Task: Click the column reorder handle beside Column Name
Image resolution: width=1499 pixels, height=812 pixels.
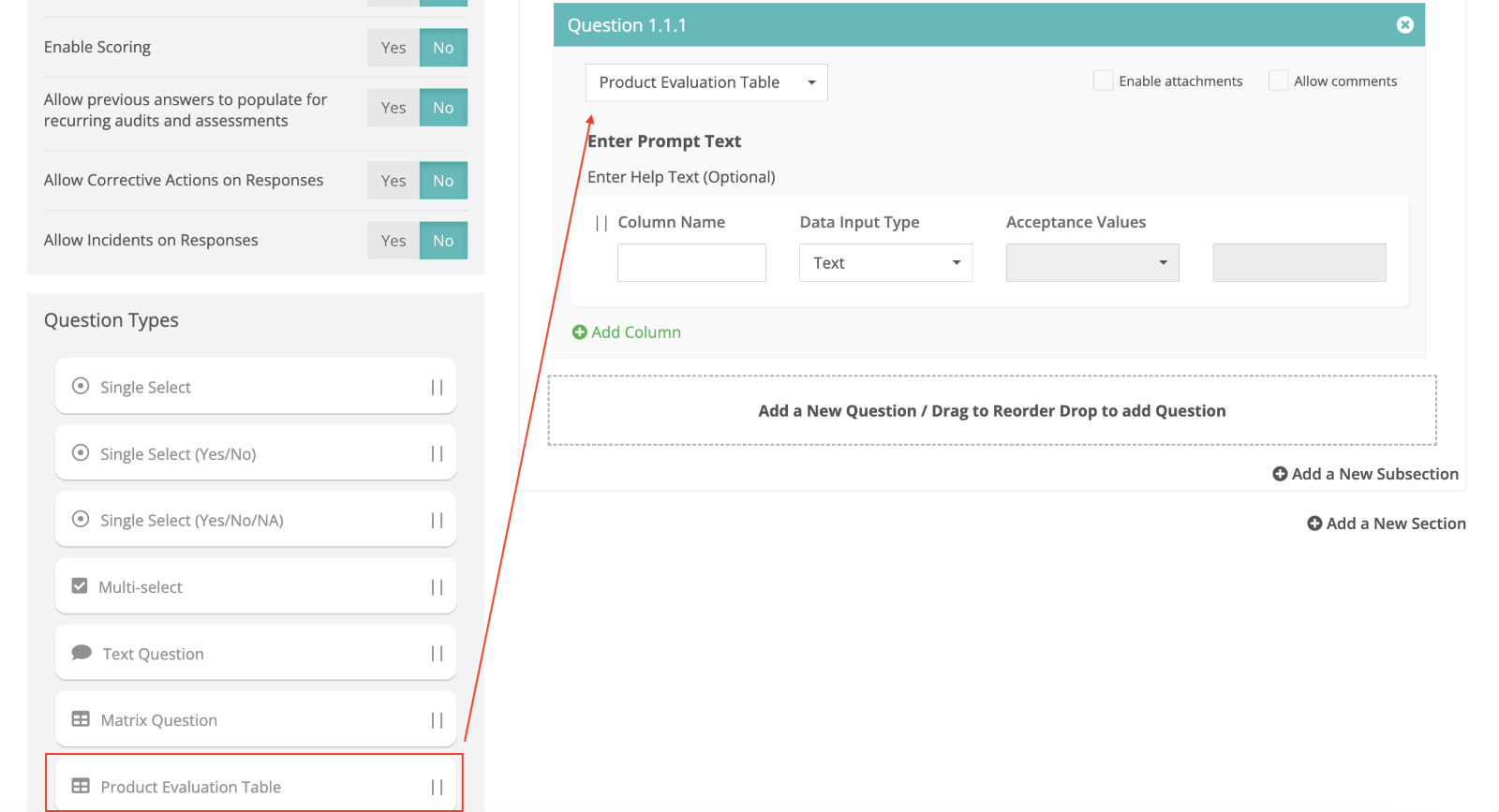Action: pos(601,223)
